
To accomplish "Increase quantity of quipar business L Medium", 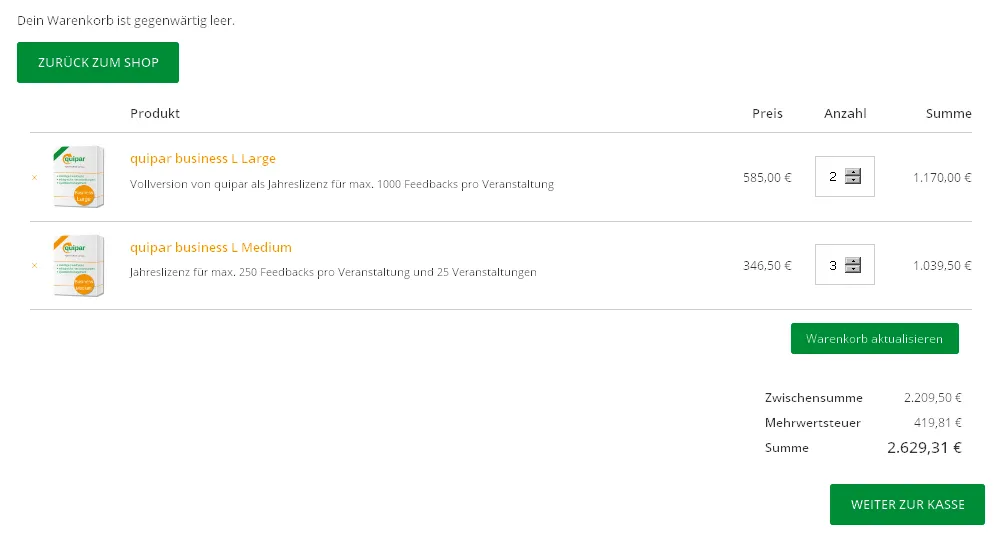I will pos(853,260).
